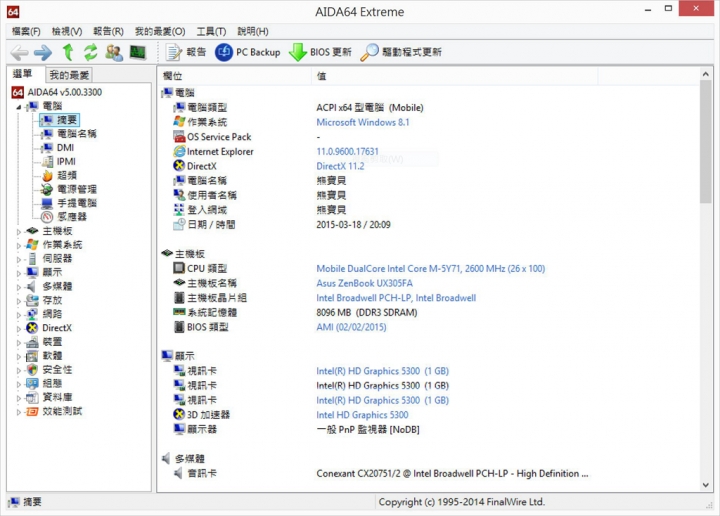Select 電腦名稱 in the tree
Image resolution: width=720 pixels, height=516 pixels.
click(x=69, y=134)
